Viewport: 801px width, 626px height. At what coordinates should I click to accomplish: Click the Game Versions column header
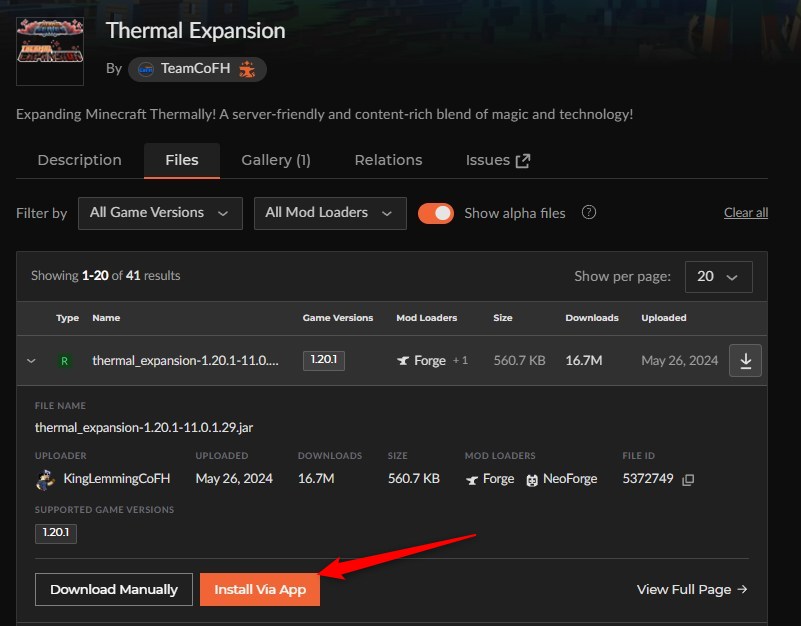[x=338, y=318]
